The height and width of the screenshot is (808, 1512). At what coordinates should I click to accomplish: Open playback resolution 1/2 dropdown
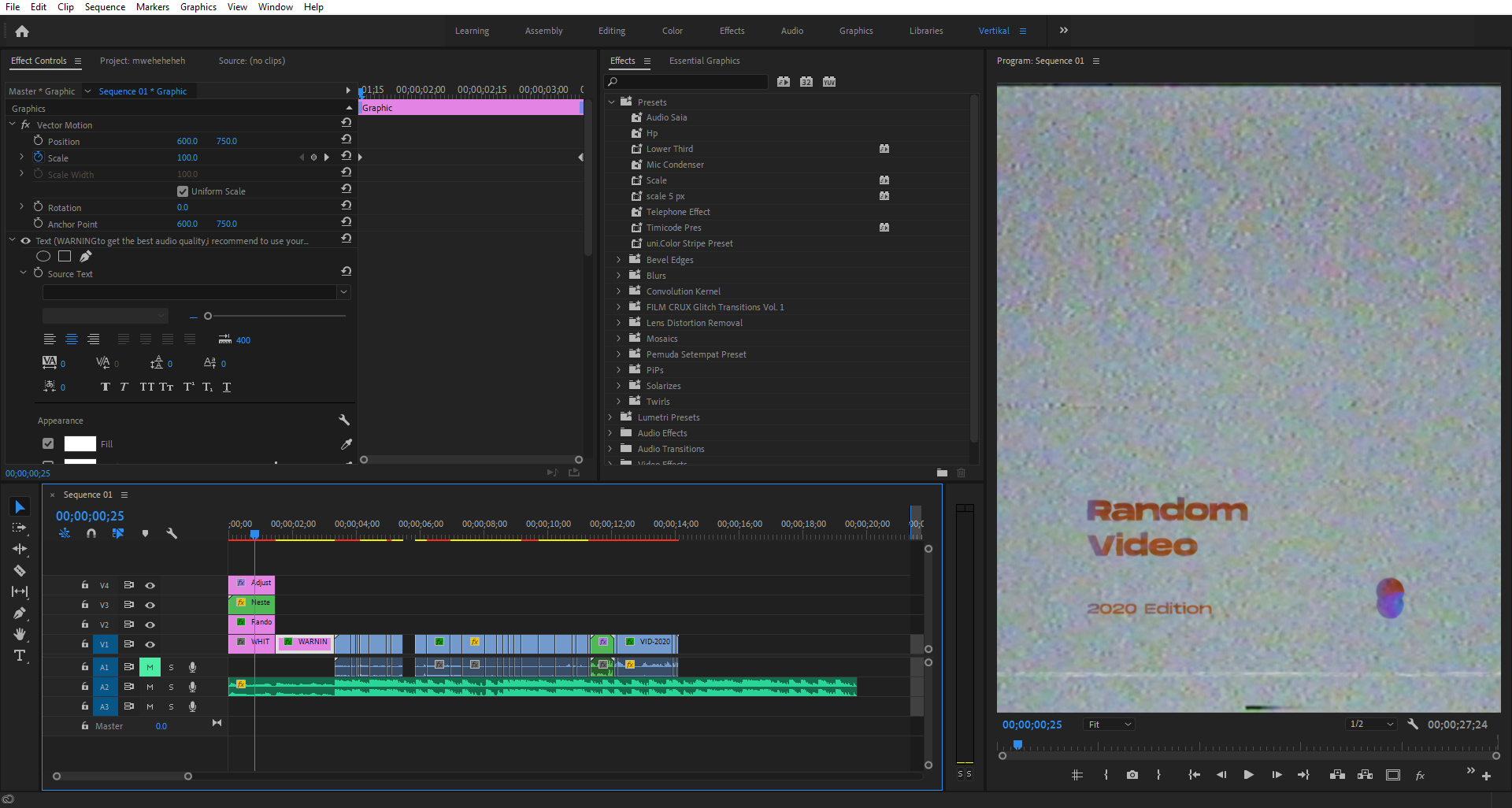[1371, 724]
